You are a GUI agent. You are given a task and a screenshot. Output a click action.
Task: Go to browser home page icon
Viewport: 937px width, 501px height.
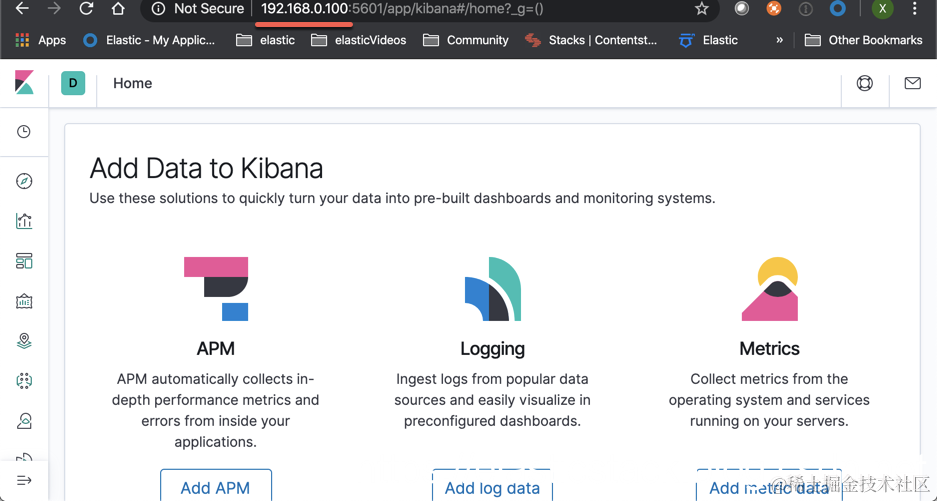click(118, 8)
